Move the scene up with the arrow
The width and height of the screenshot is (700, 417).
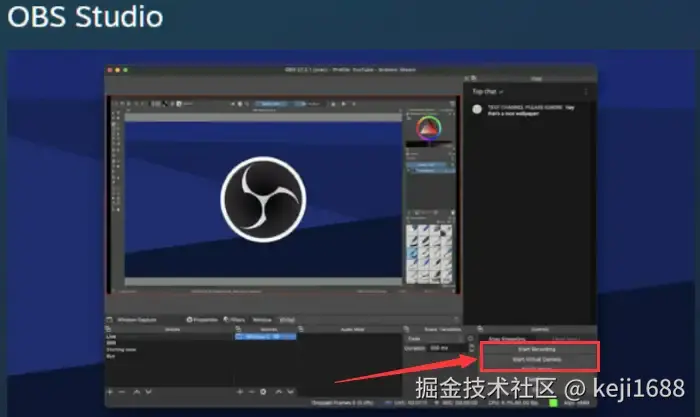(137, 392)
